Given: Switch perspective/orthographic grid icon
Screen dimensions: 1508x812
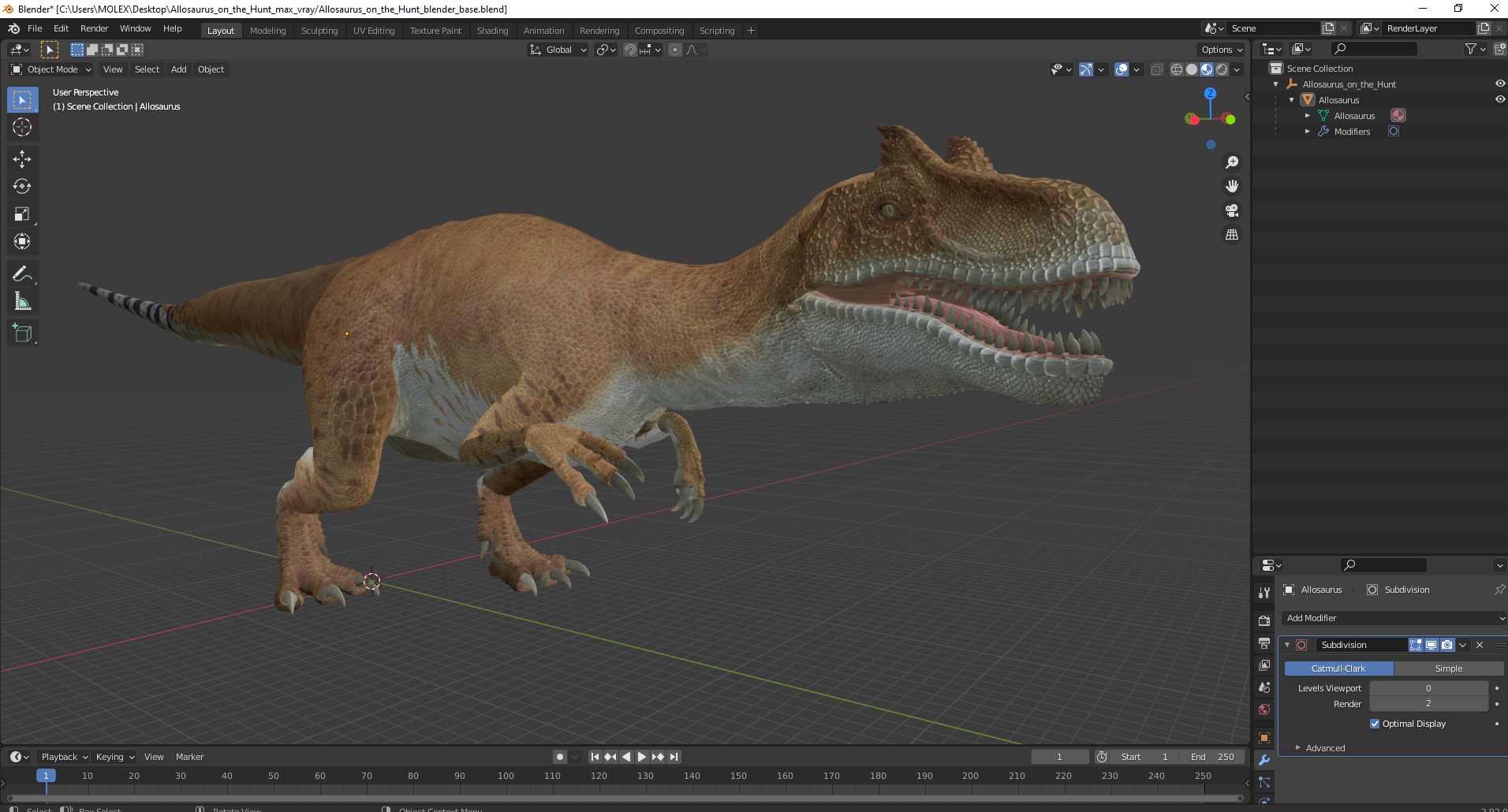Looking at the screenshot, I should (x=1231, y=235).
